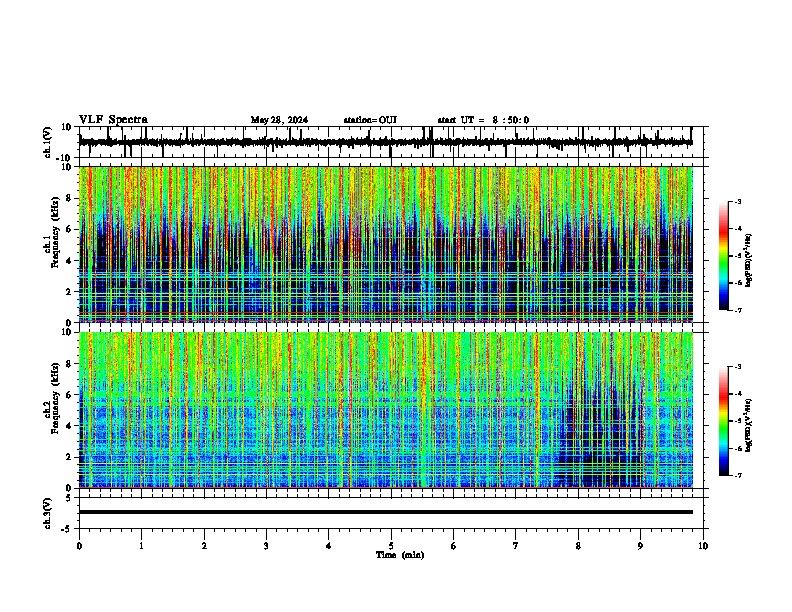Select the date text "May 28, 2024"
Image resolution: width=792 pixels, height=612 pixels.
(x=279, y=120)
